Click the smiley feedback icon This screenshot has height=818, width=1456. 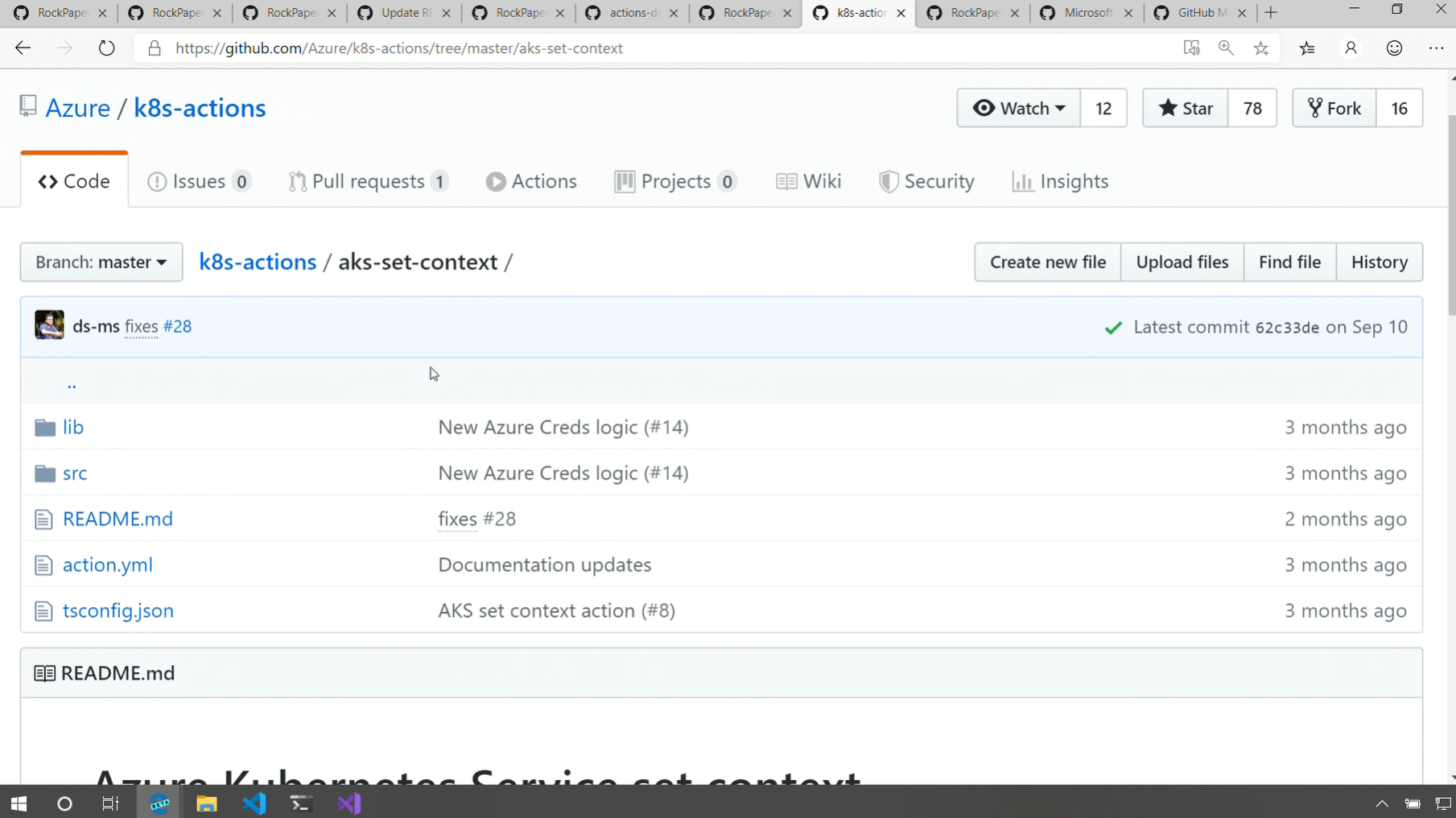(1394, 48)
